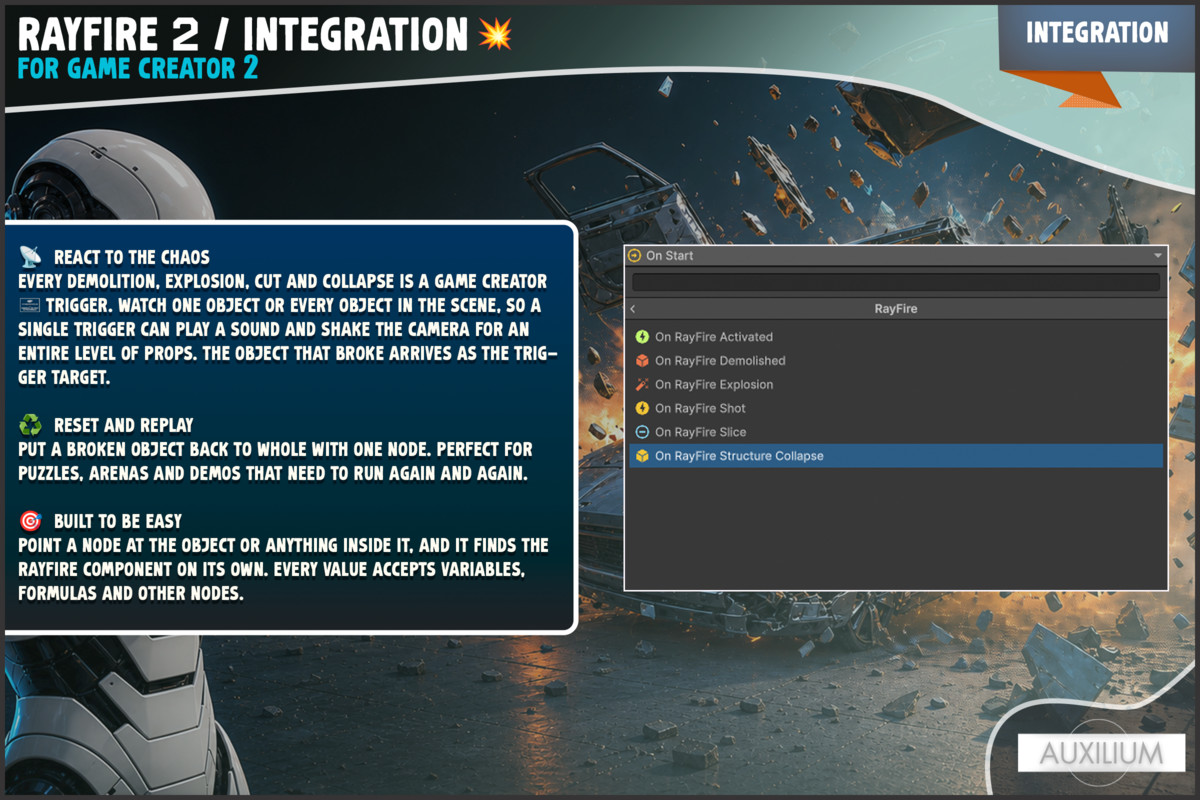Select On RayFire Activated trigger
1200x800 pixels.
pos(896,337)
